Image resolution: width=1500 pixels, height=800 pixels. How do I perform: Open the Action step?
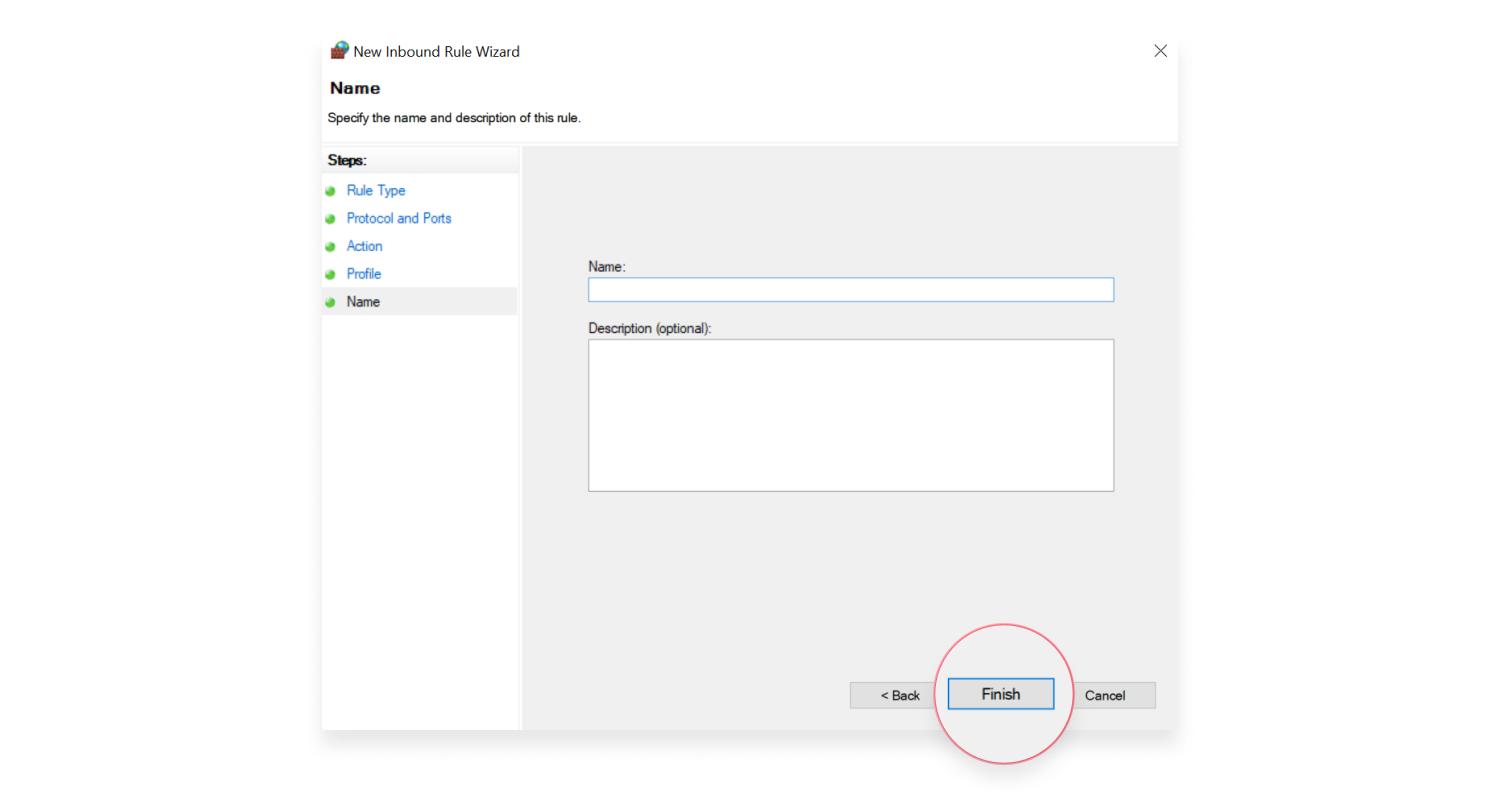coord(364,246)
